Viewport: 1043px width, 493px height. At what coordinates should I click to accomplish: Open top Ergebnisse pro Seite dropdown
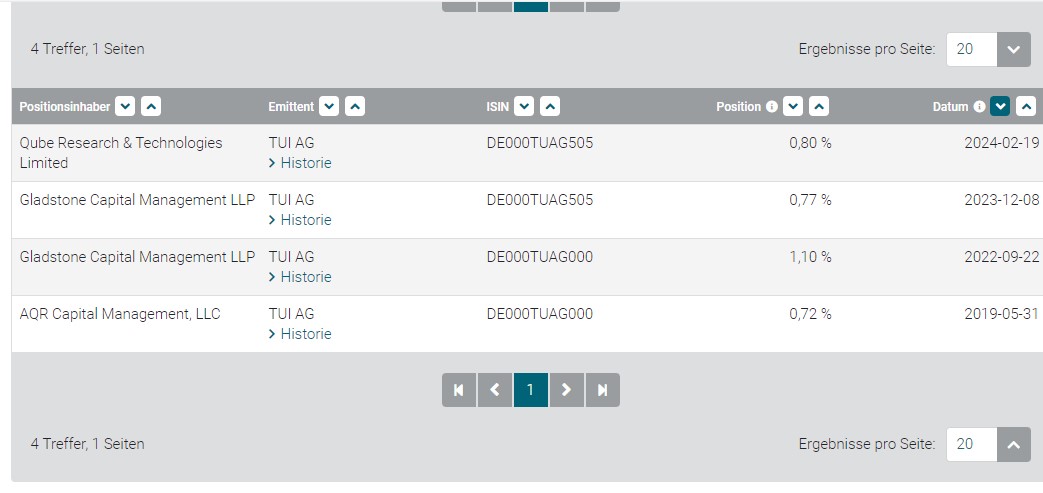[1014, 49]
